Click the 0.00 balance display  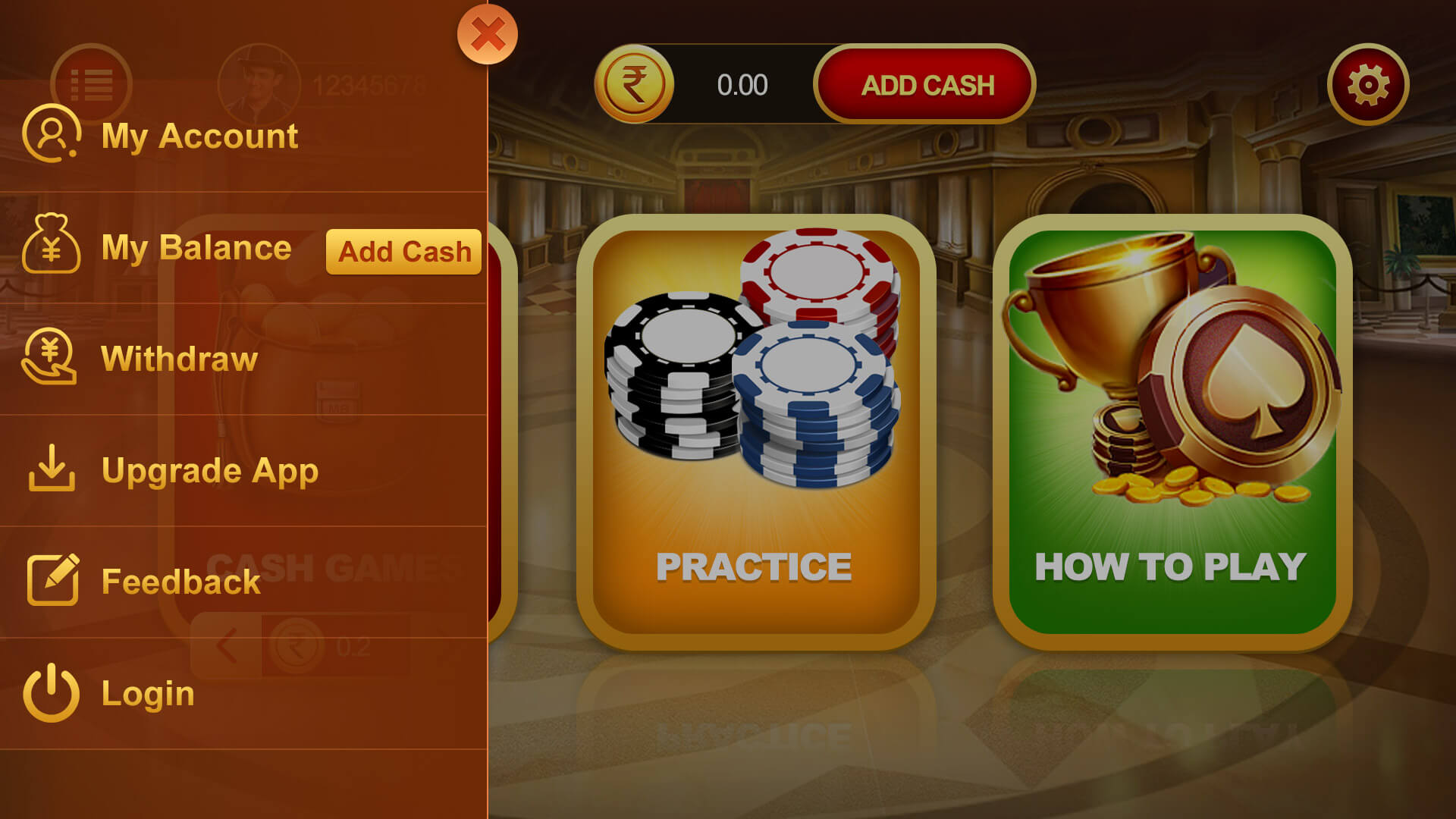pos(742,85)
